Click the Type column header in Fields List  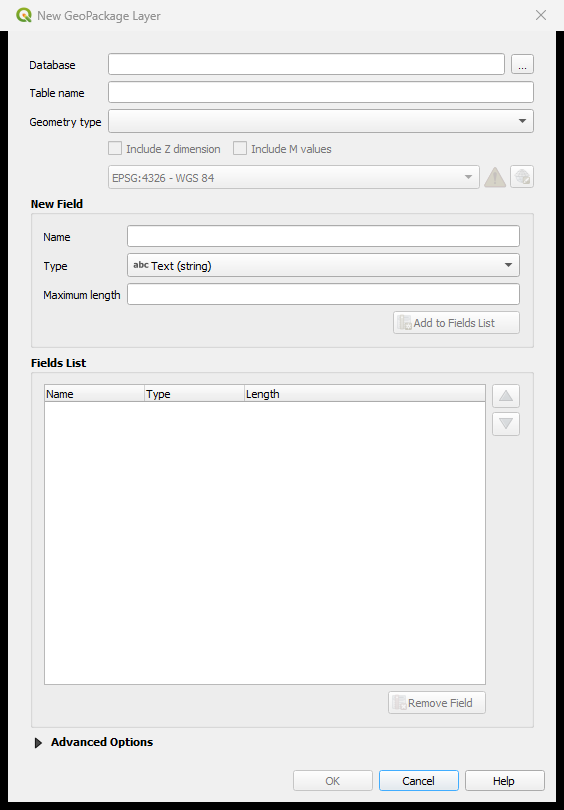(x=194, y=394)
